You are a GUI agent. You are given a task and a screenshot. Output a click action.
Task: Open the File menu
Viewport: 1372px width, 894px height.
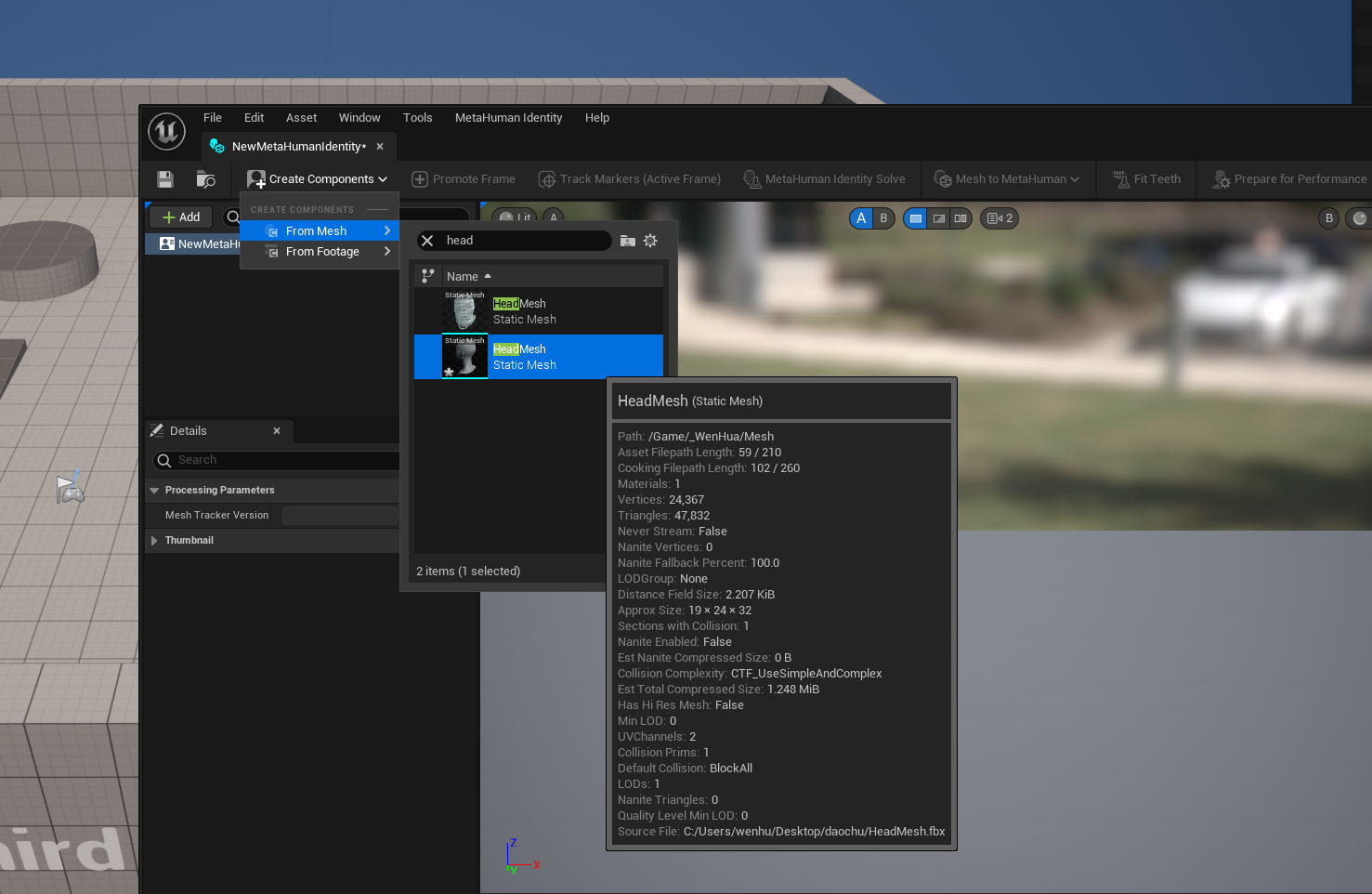213,118
